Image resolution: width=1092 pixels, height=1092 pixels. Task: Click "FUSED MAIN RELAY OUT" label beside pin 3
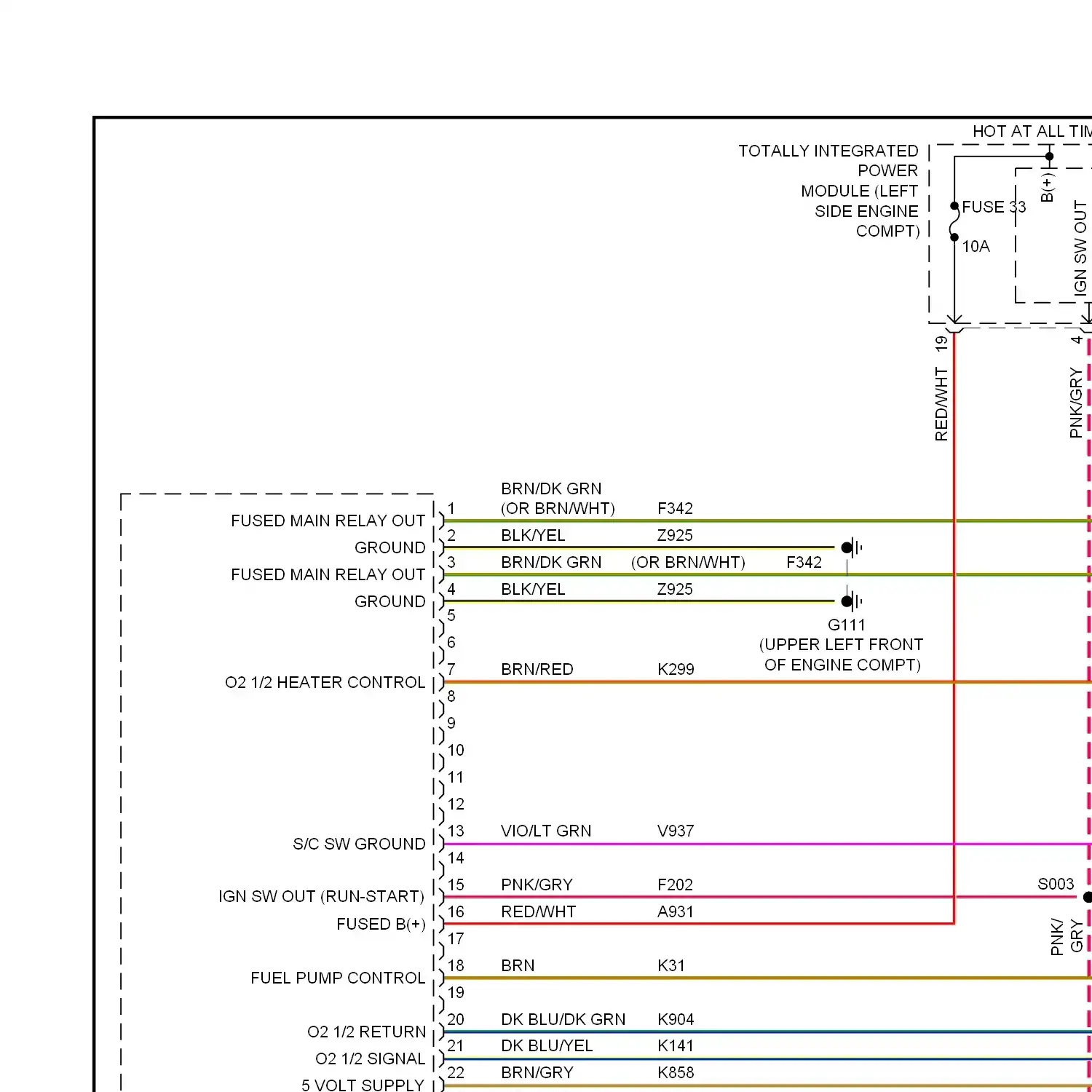coord(328,575)
